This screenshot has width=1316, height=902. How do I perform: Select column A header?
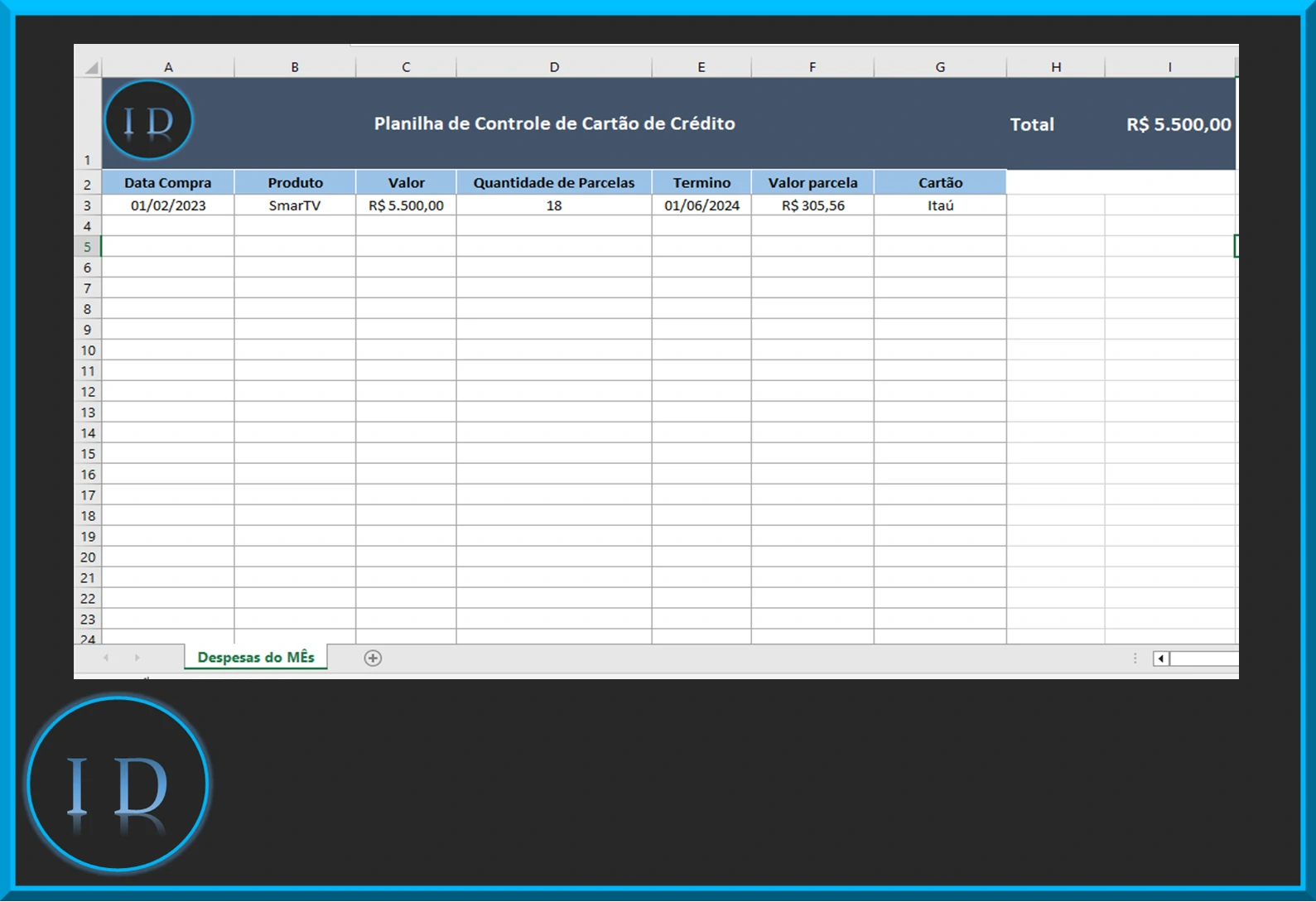click(x=168, y=67)
